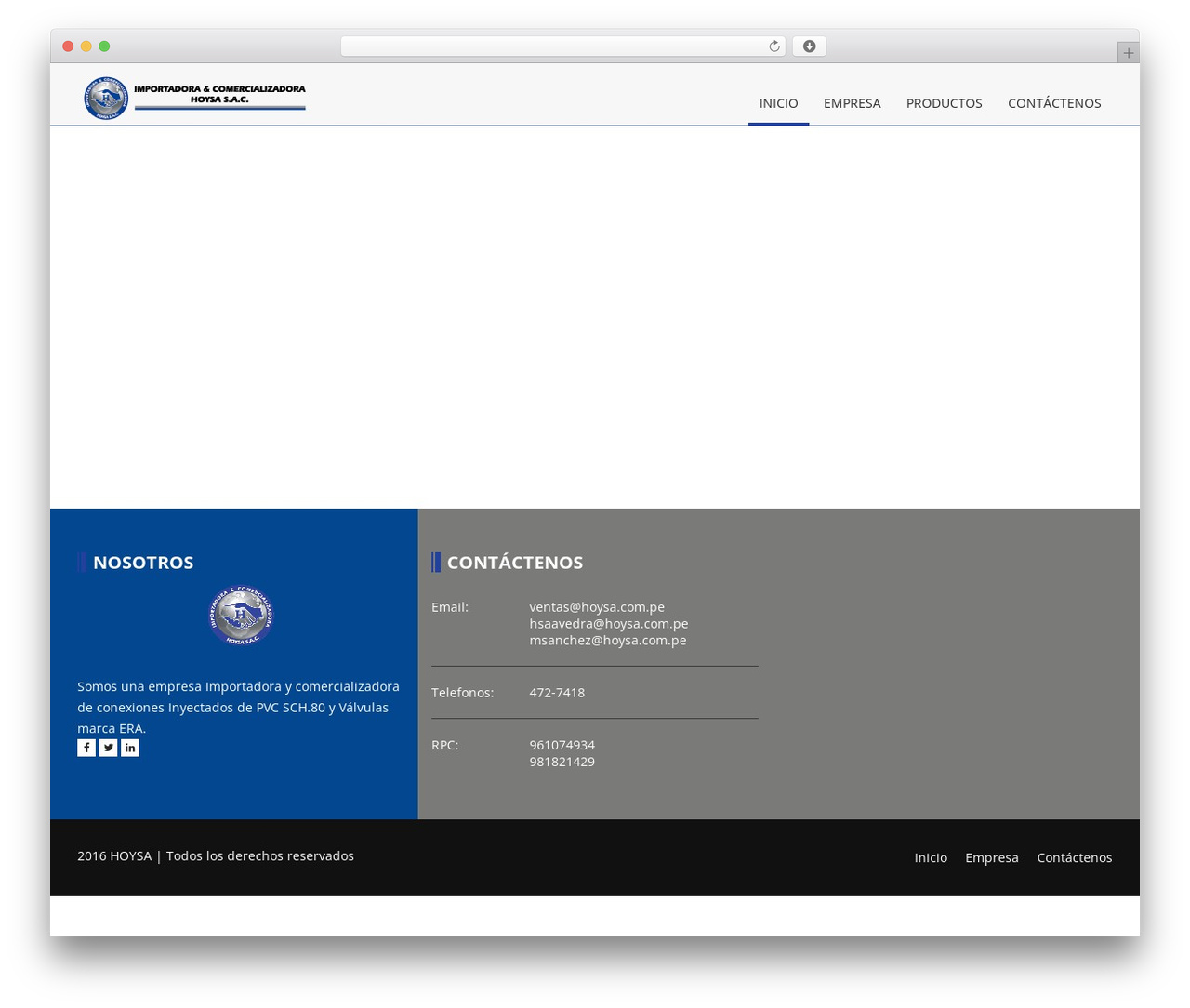
Task: Open the LinkedIn social icon
Action: click(130, 748)
